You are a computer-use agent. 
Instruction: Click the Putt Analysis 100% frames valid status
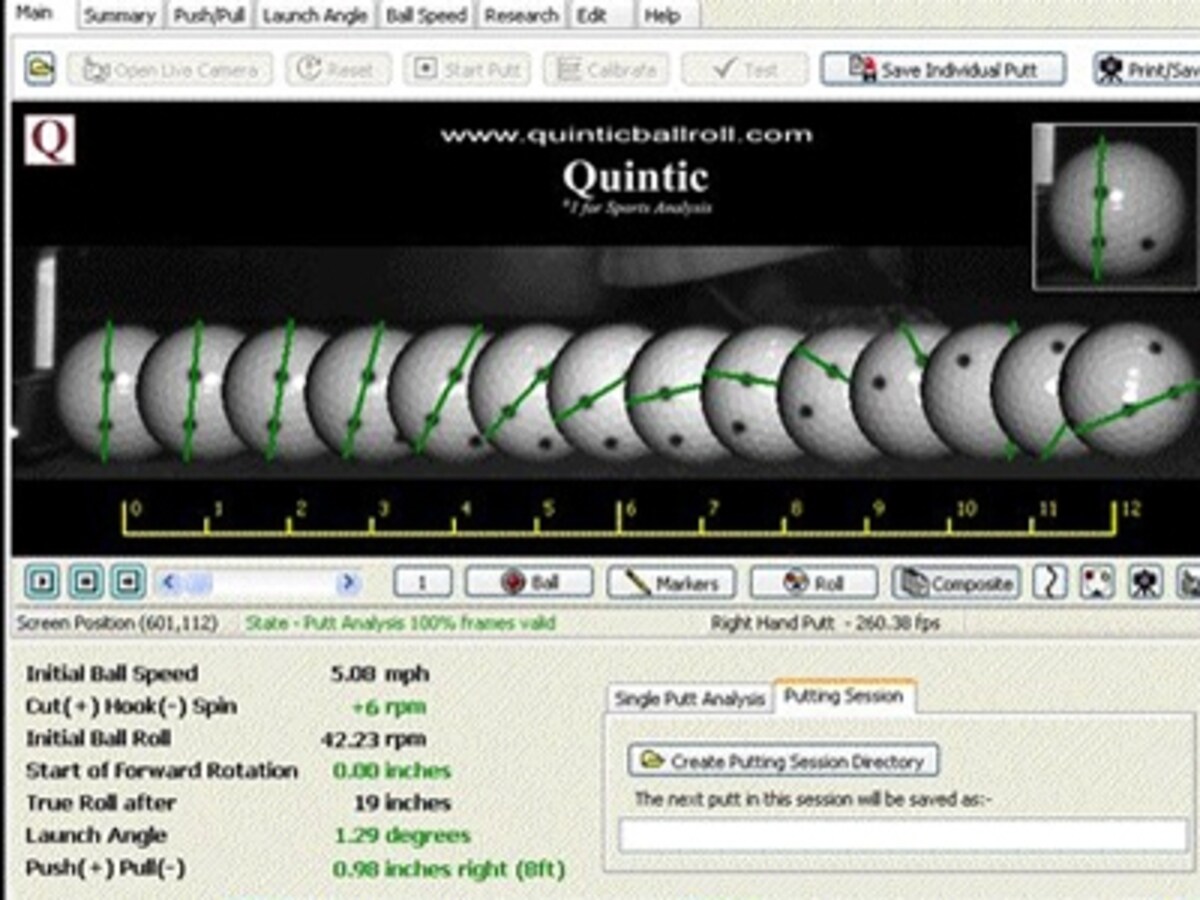400,623
